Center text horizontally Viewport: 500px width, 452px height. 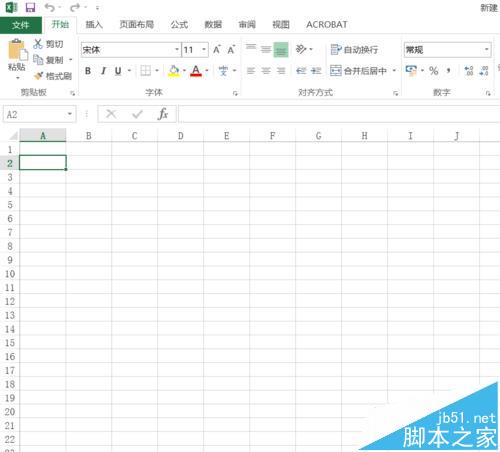tap(266, 71)
